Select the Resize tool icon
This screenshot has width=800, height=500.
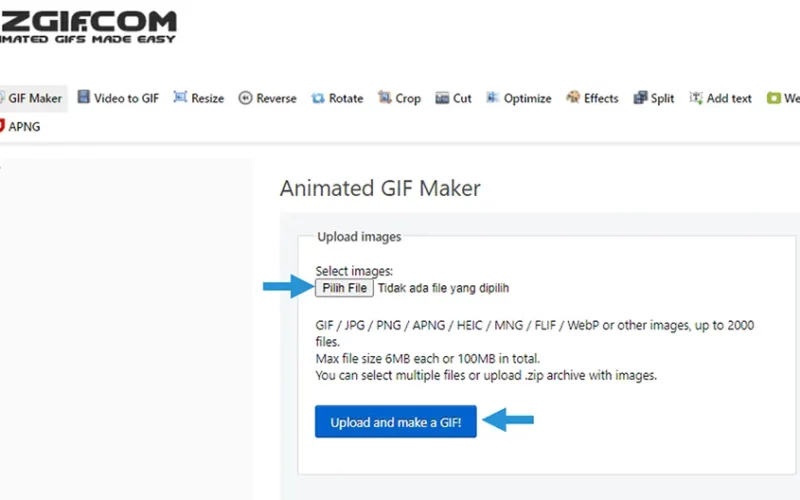tap(180, 97)
